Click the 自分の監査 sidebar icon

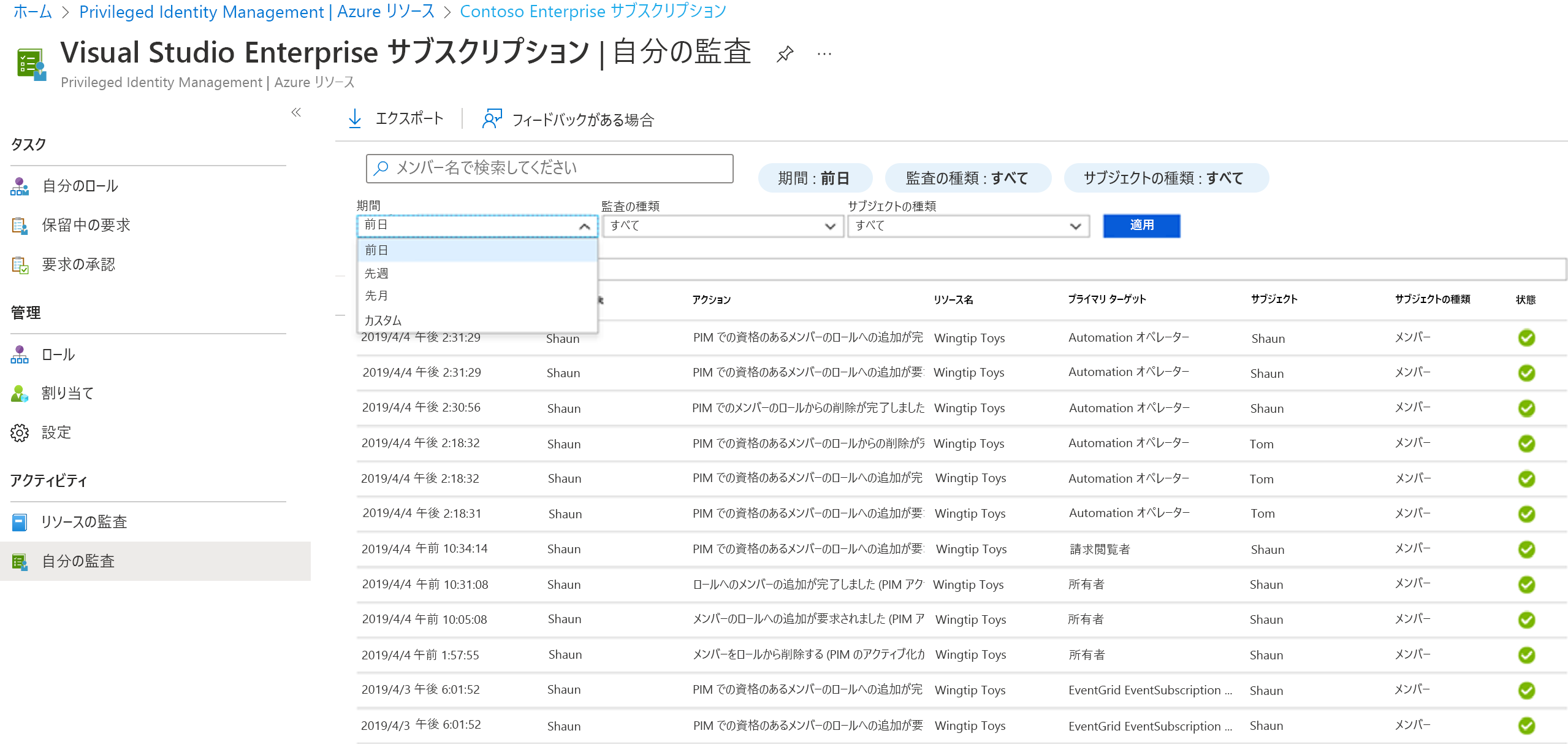point(20,561)
